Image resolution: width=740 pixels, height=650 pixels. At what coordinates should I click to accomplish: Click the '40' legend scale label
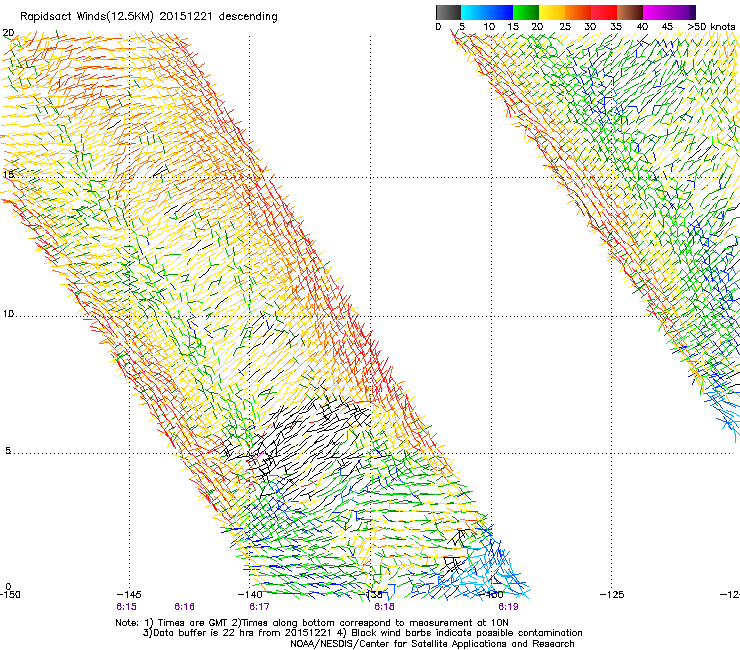[x=642, y=27]
